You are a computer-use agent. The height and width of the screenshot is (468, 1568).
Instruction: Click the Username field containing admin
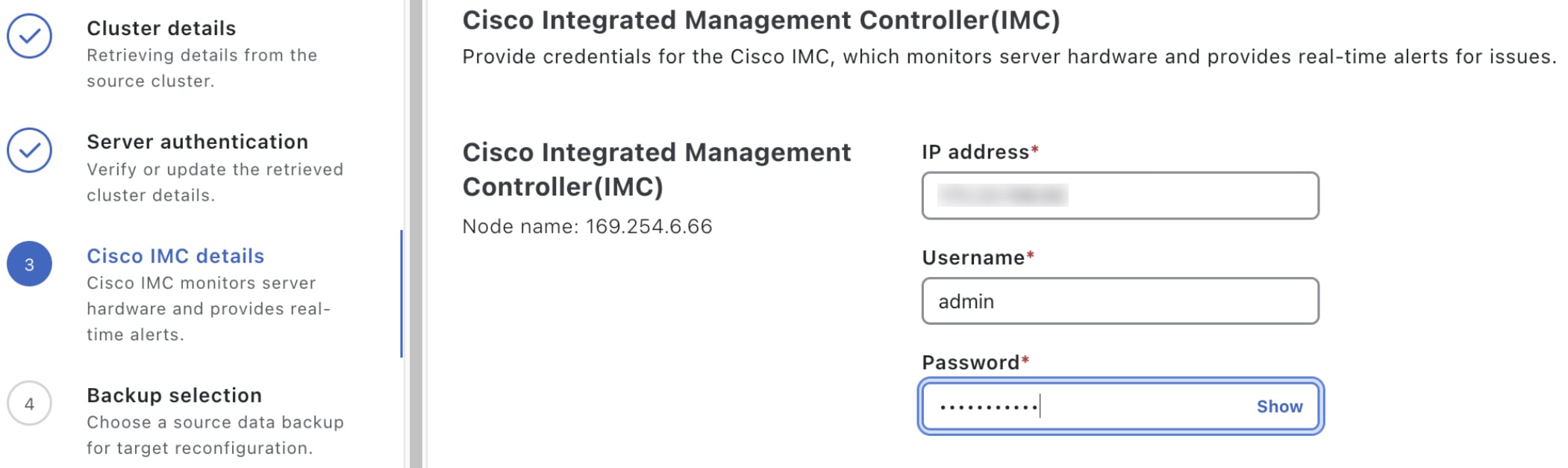click(1119, 302)
